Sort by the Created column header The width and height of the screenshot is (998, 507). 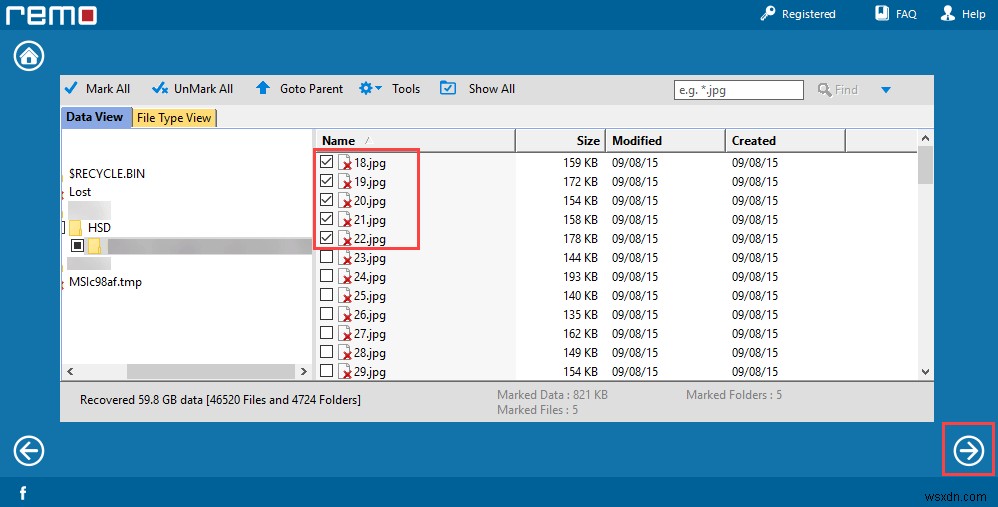point(785,141)
